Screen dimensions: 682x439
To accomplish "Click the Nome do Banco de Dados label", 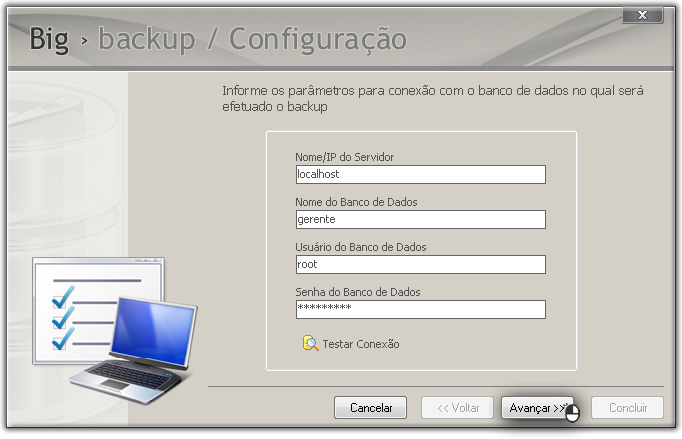I will pyautogui.click(x=356, y=202).
